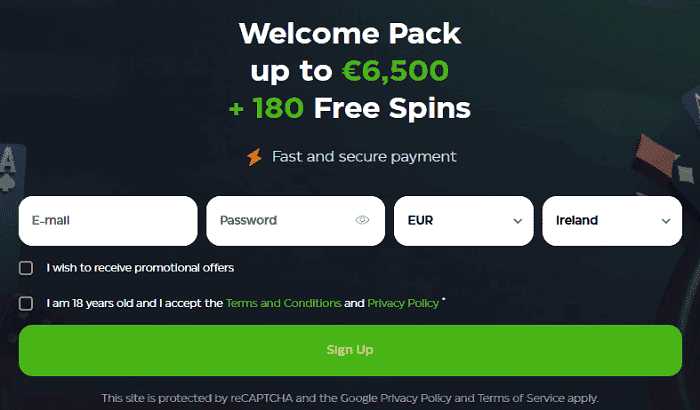
Task: Focus the E-mail input field
Action: tap(107, 221)
